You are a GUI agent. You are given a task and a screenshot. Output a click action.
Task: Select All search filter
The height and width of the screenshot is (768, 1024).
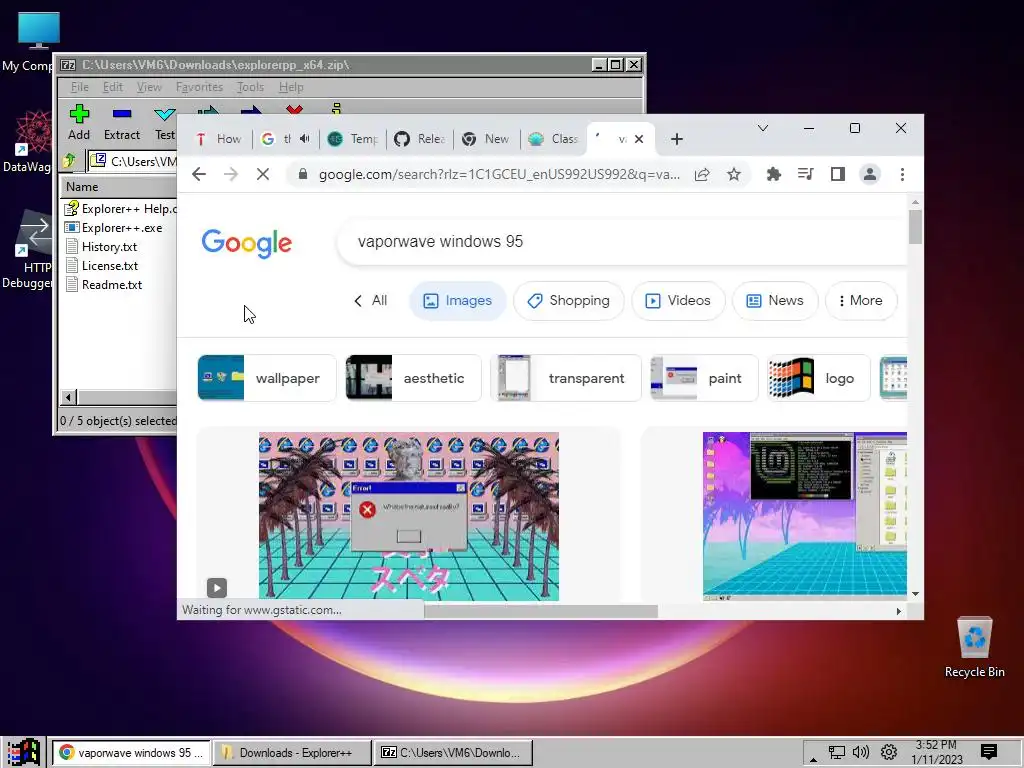[x=371, y=300]
